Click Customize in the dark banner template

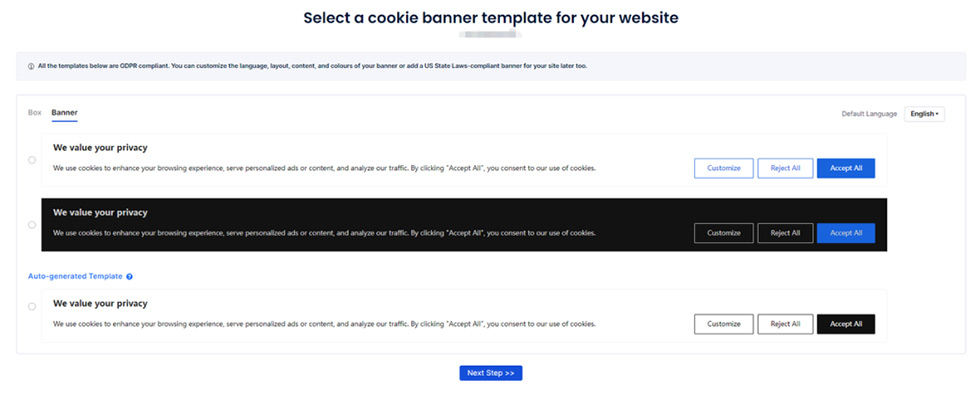(723, 233)
